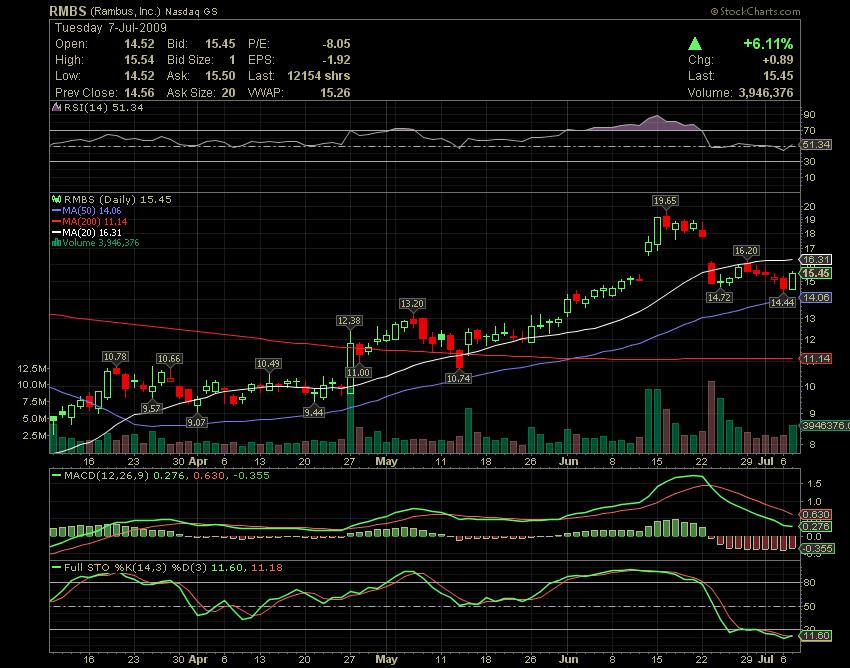Click the Prev Close 14.56 value
Image resolution: width=850 pixels, height=668 pixels.
tap(139, 93)
